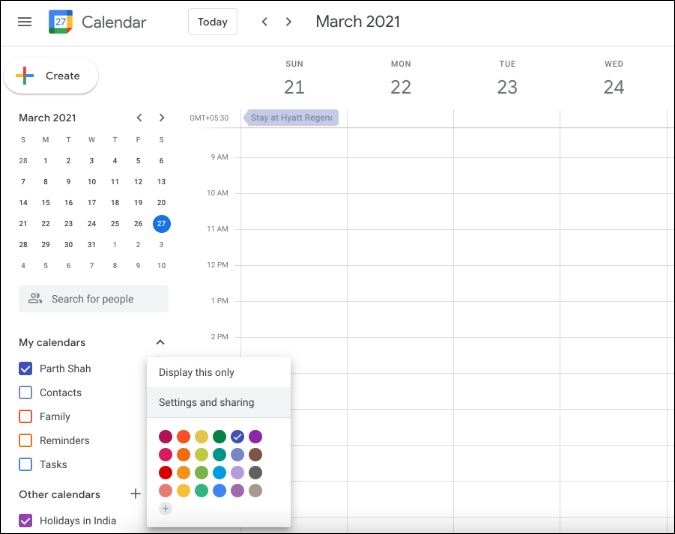The image size is (675, 534).
Task: Select Monday 22 column header
Action: click(x=401, y=79)
